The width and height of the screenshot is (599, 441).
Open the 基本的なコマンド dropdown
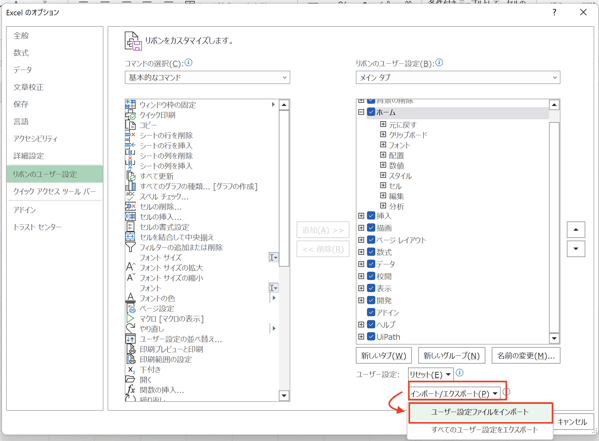pos(207,78)
